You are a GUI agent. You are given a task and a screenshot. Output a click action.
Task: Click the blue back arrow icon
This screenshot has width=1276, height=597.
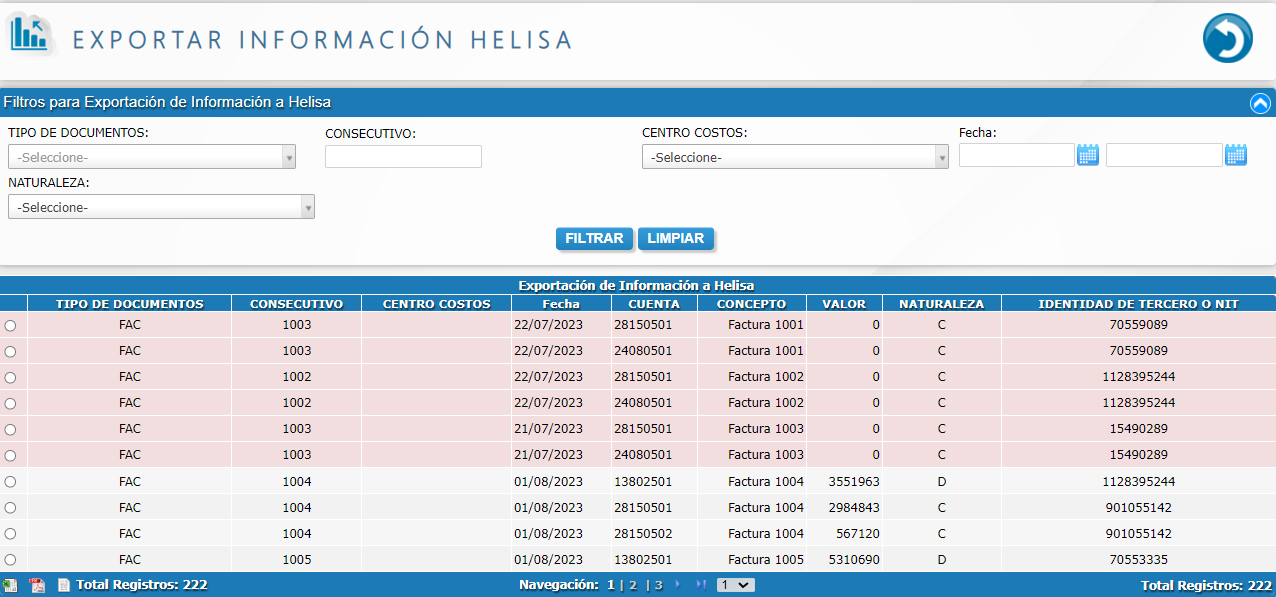click(x=1227, y=39)
